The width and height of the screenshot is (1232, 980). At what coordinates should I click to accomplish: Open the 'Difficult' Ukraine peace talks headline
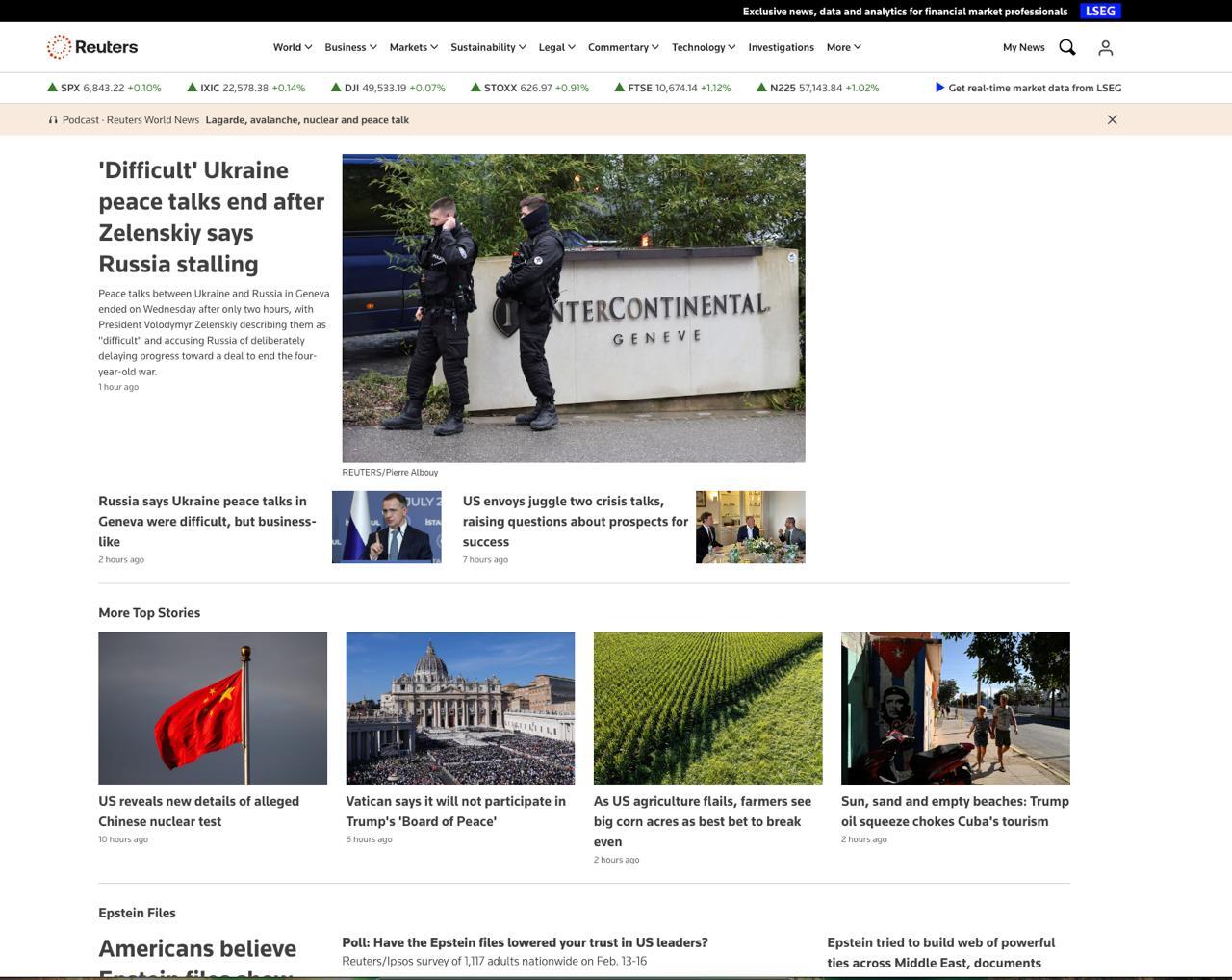[211, 217]
